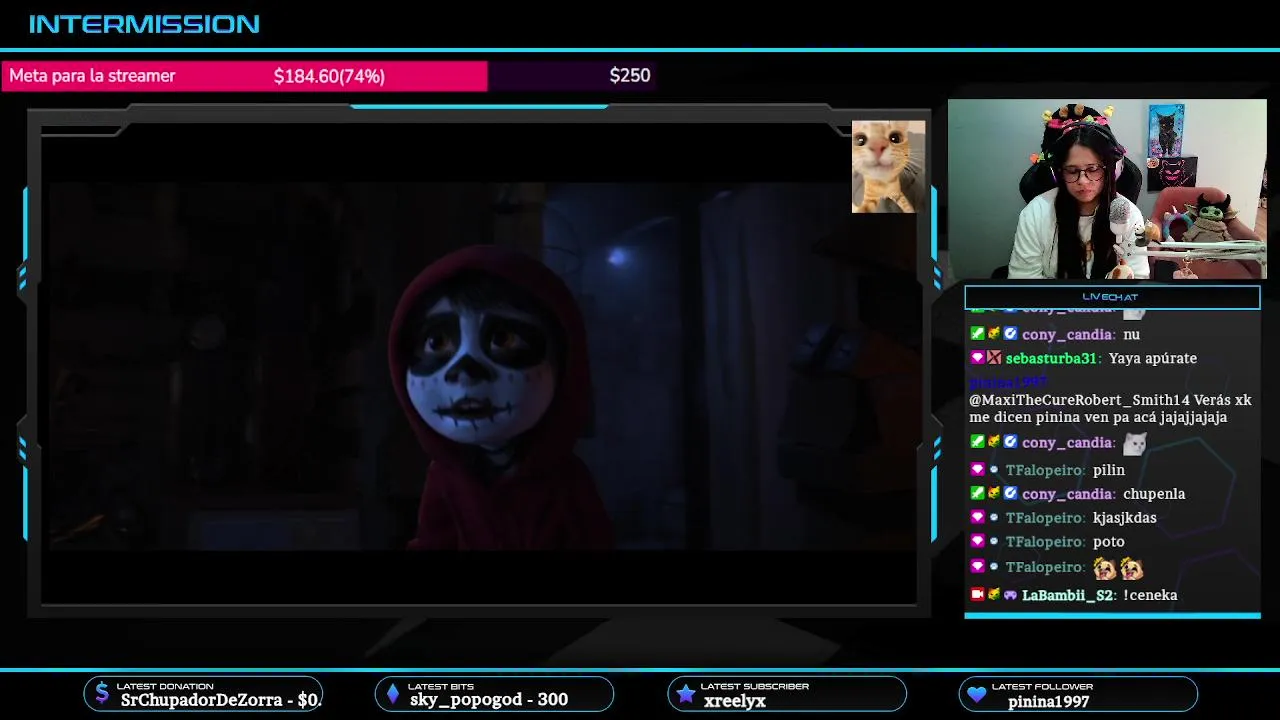
Task: Click the '$250' goal amount
Action: coord(630,75)
